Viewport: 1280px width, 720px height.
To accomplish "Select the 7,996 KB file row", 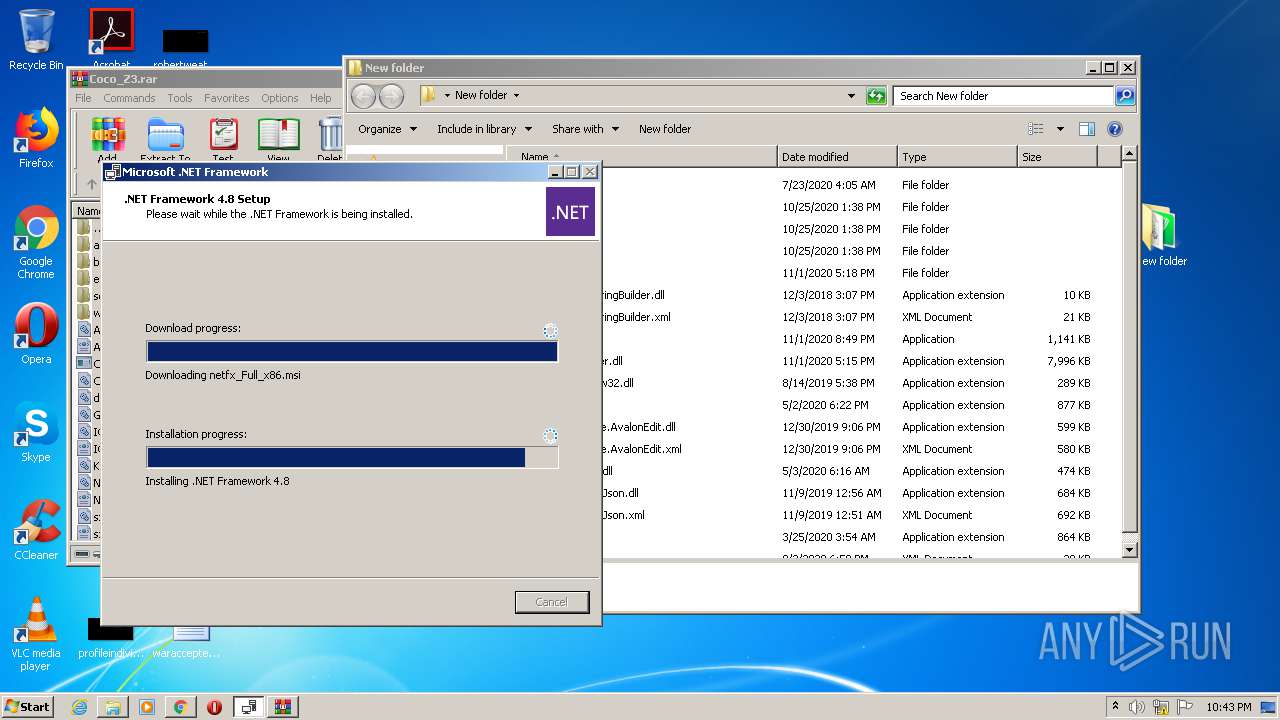I will click(860, 361).
